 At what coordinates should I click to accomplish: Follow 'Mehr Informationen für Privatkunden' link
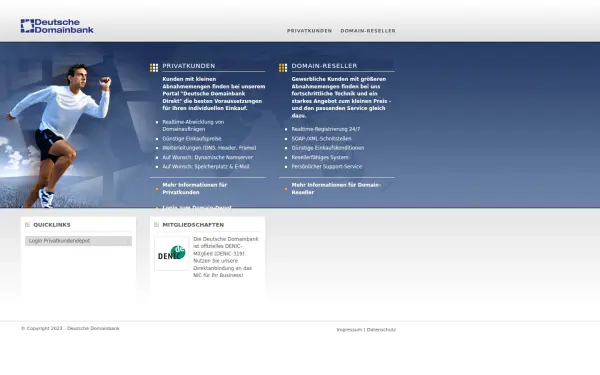[x=194, y=189]
